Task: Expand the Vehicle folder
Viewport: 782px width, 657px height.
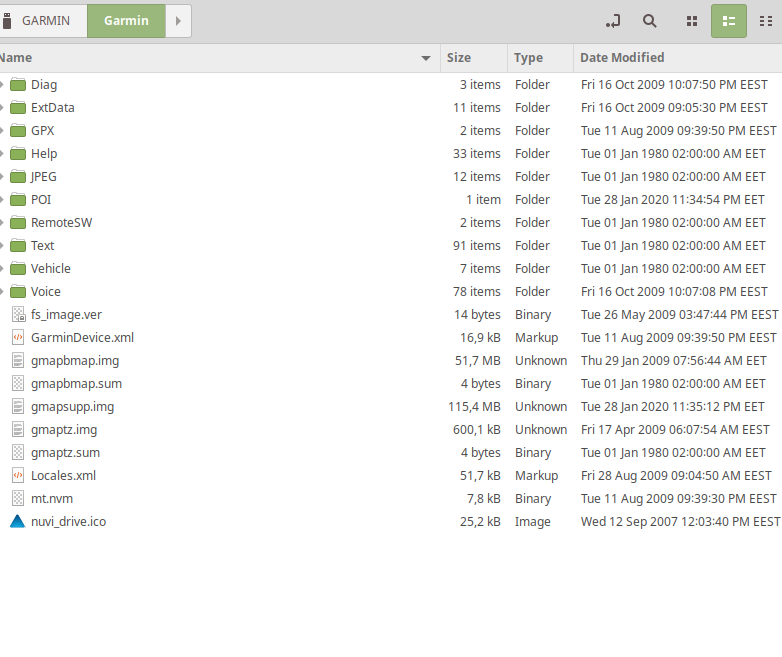Action: [2, 268]
